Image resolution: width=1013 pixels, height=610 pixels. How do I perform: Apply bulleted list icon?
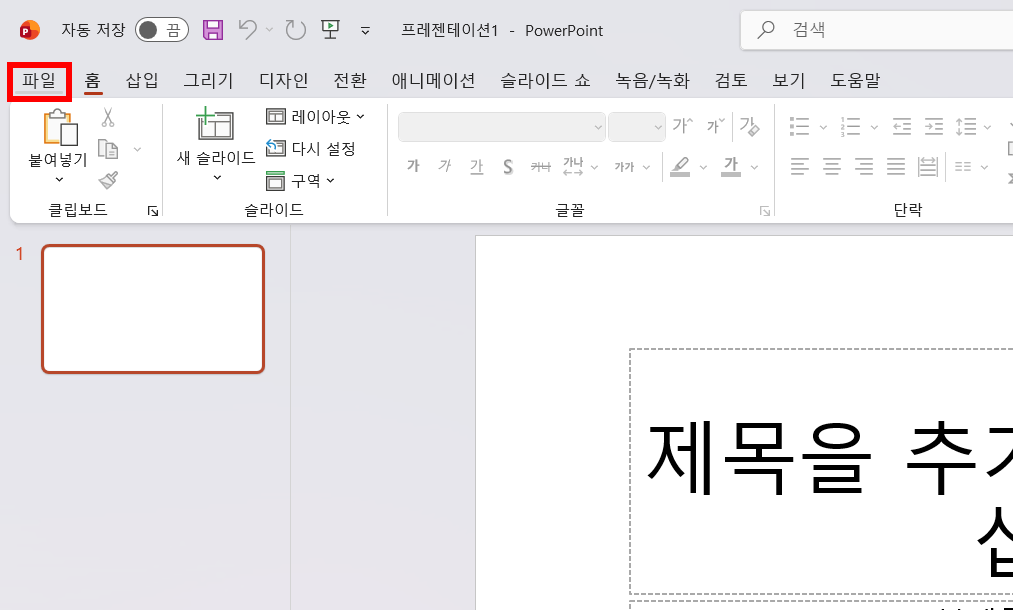[x=800, y=126]
